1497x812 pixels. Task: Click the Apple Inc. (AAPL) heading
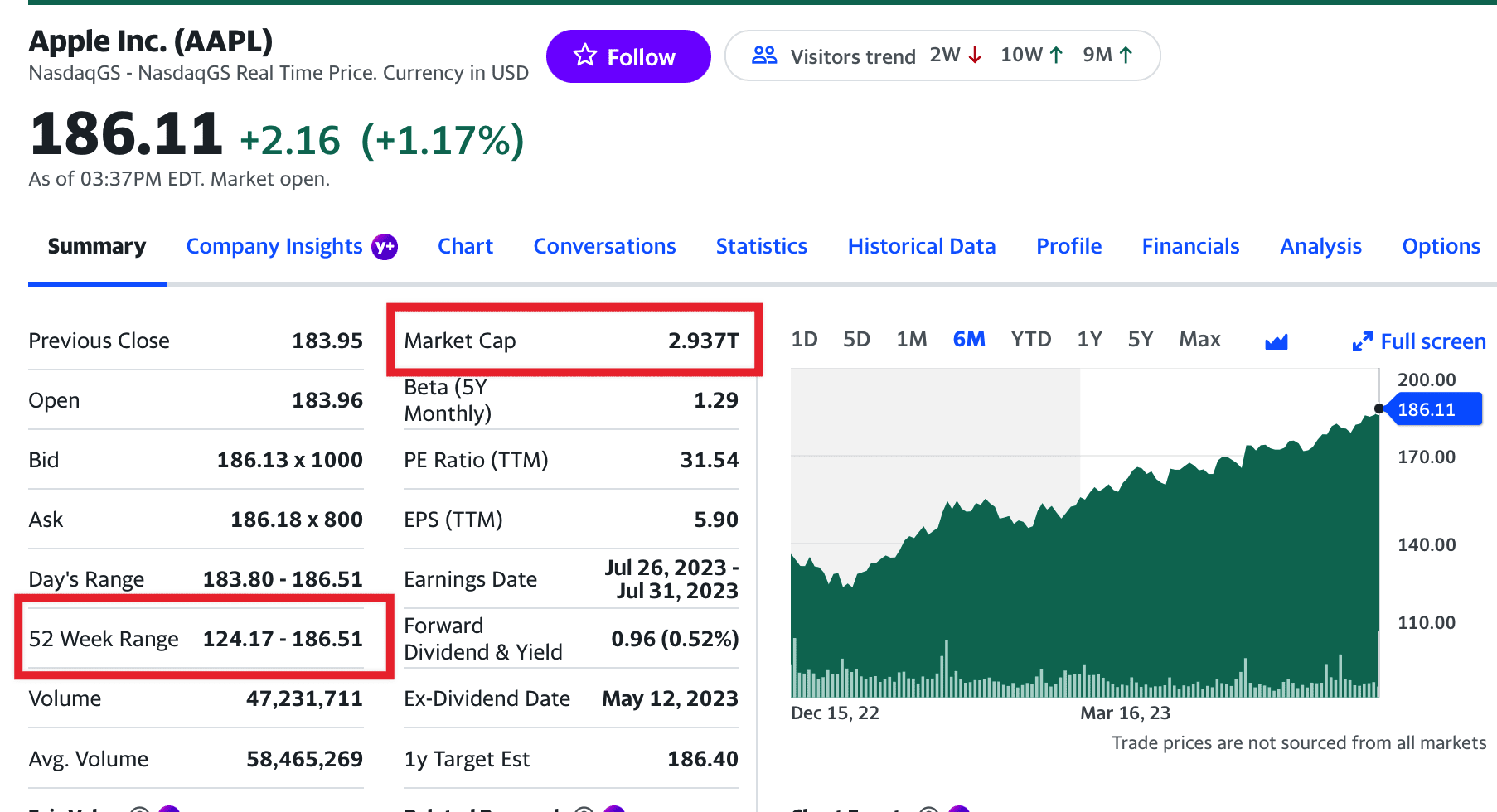click(x=151, y=41)
